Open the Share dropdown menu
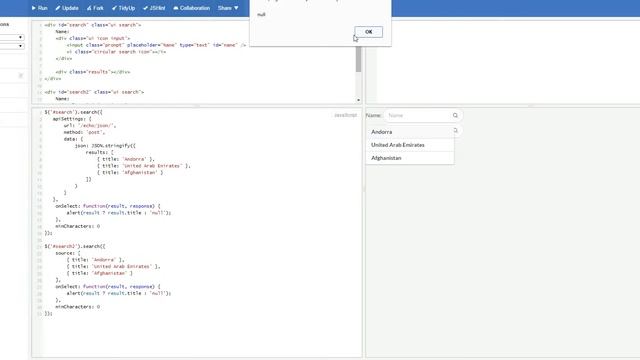Viewport: 640px width, 360px height. pos(228,8)
